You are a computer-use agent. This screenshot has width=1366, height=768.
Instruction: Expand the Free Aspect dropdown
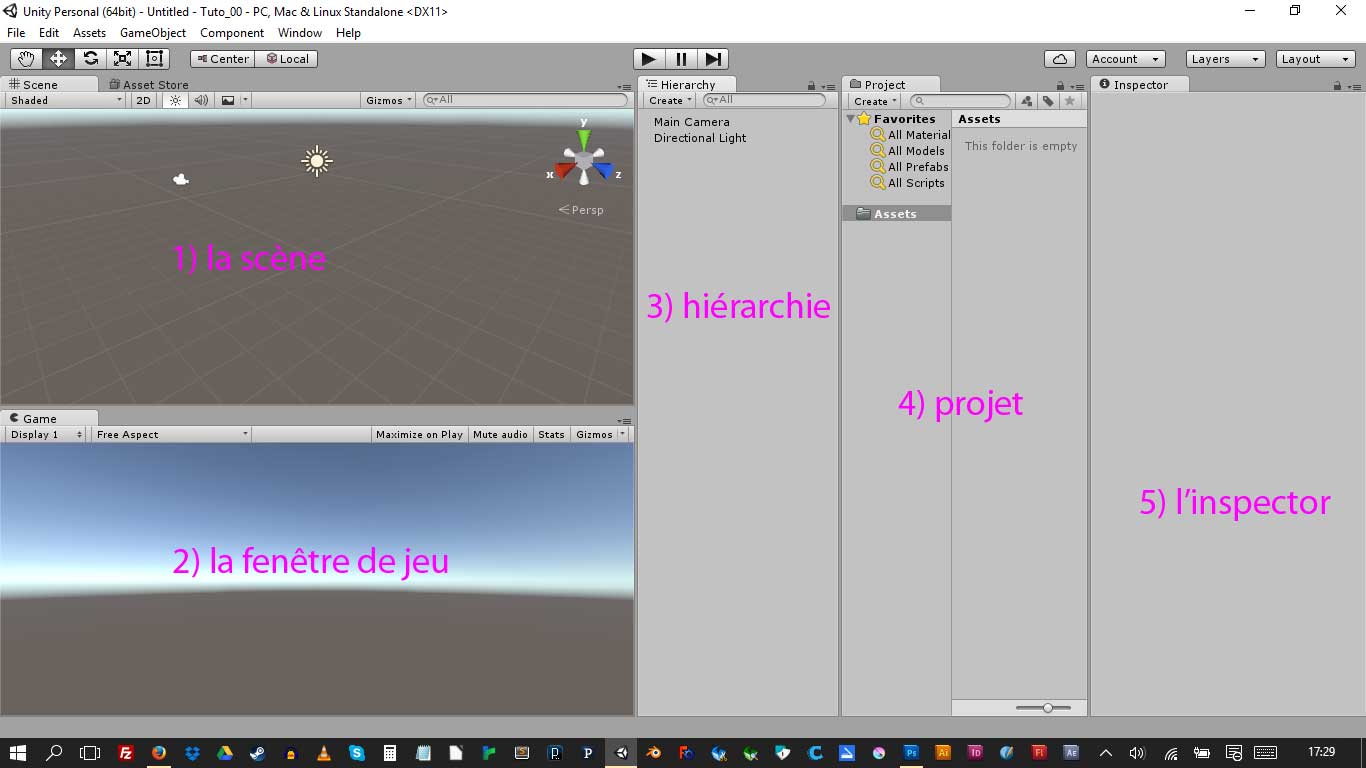171,435
